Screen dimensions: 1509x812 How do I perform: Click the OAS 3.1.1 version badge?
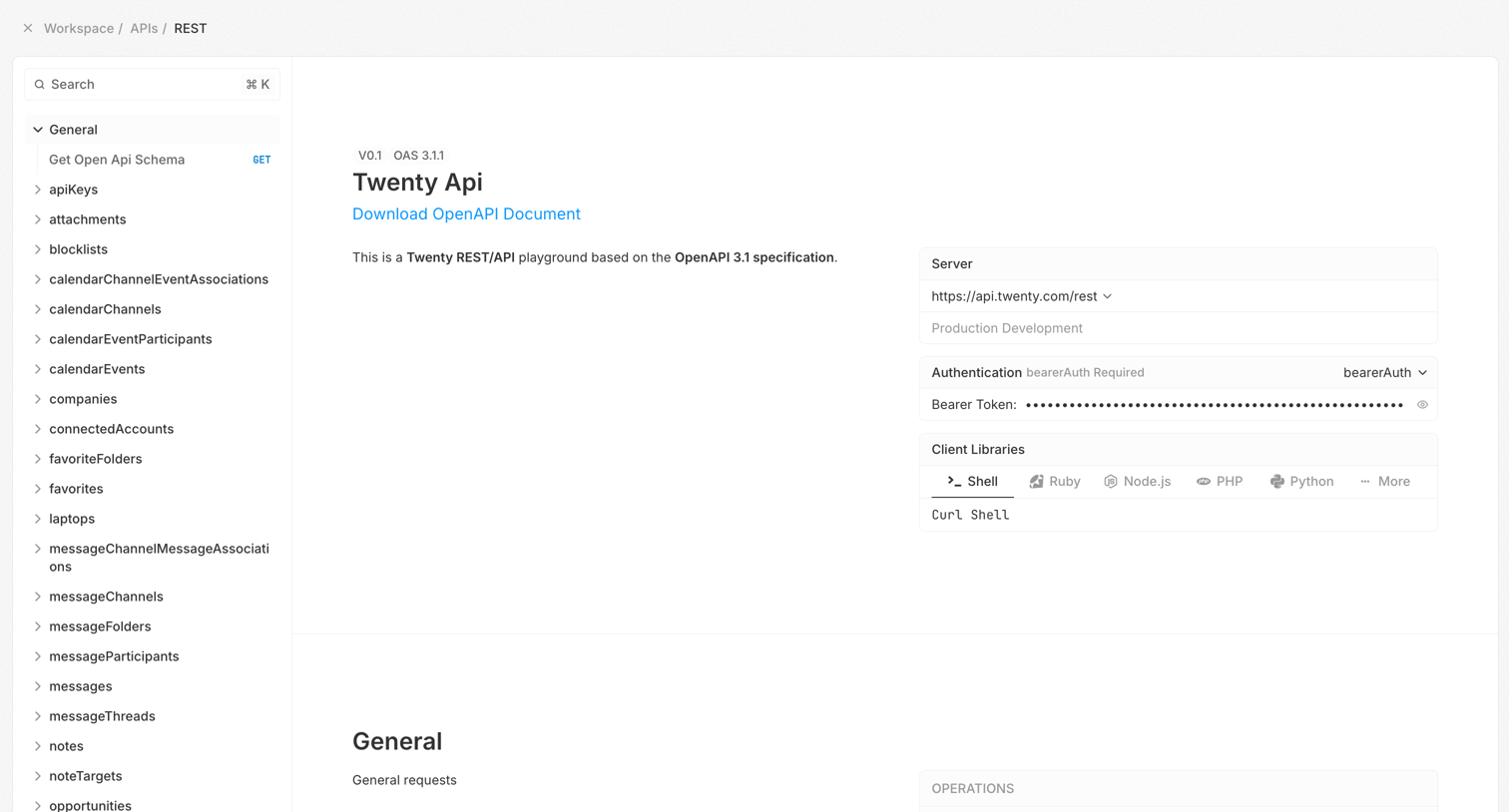tap(419, 156)
